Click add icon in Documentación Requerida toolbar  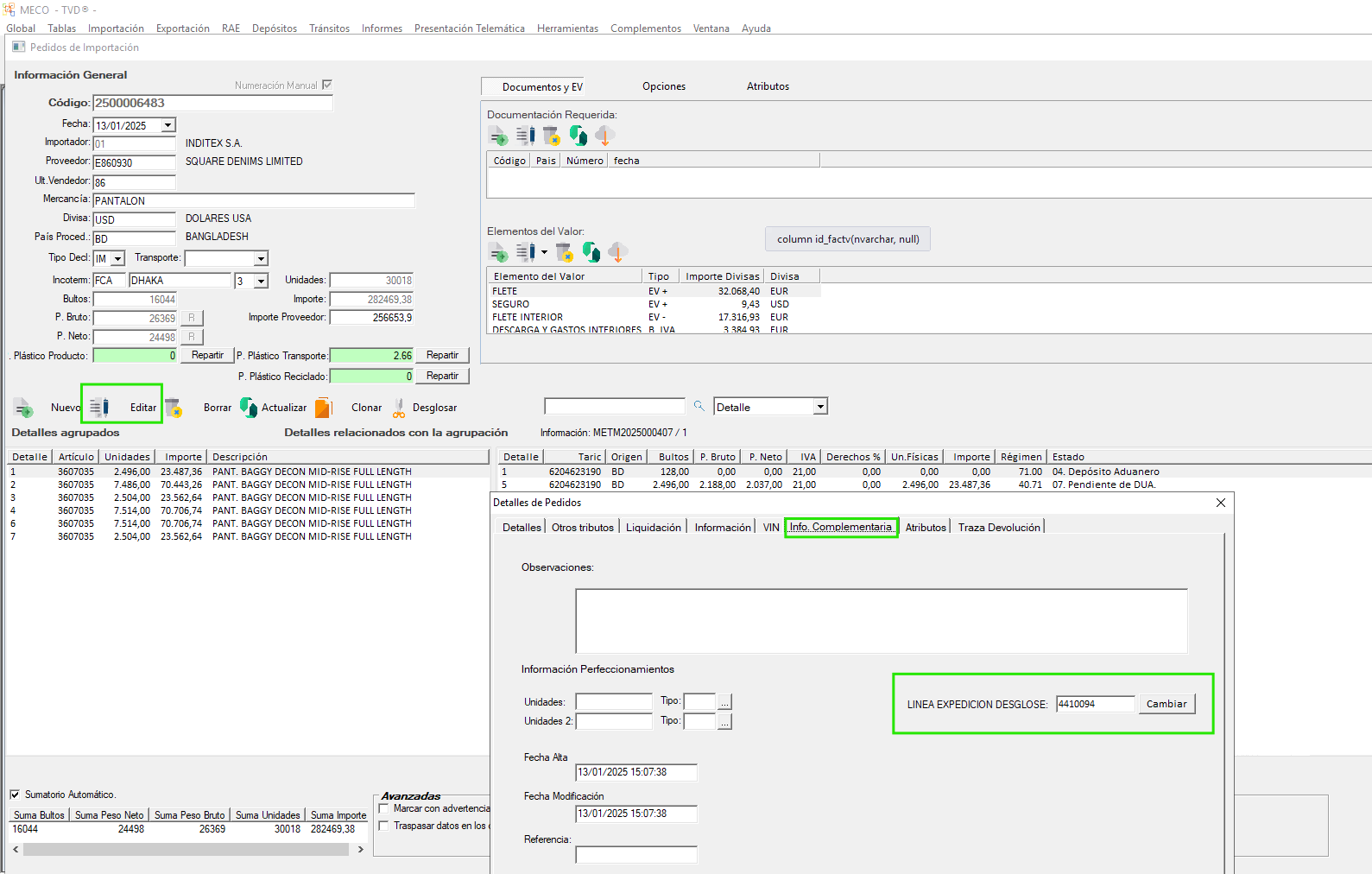point(498,136)
